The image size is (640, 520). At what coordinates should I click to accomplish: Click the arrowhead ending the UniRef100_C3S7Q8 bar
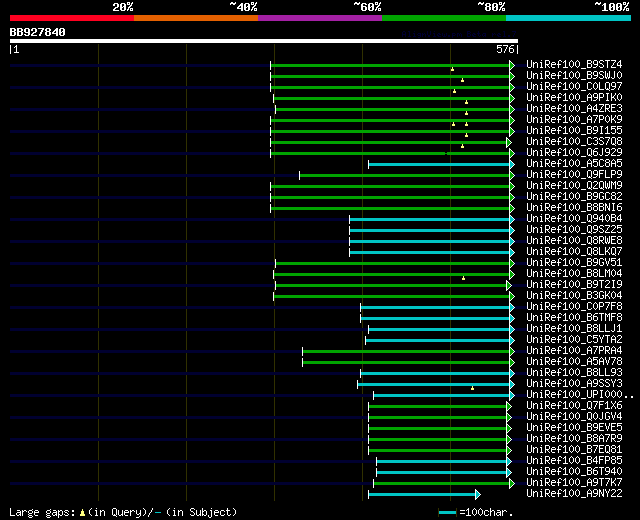(x=509, y=142)
